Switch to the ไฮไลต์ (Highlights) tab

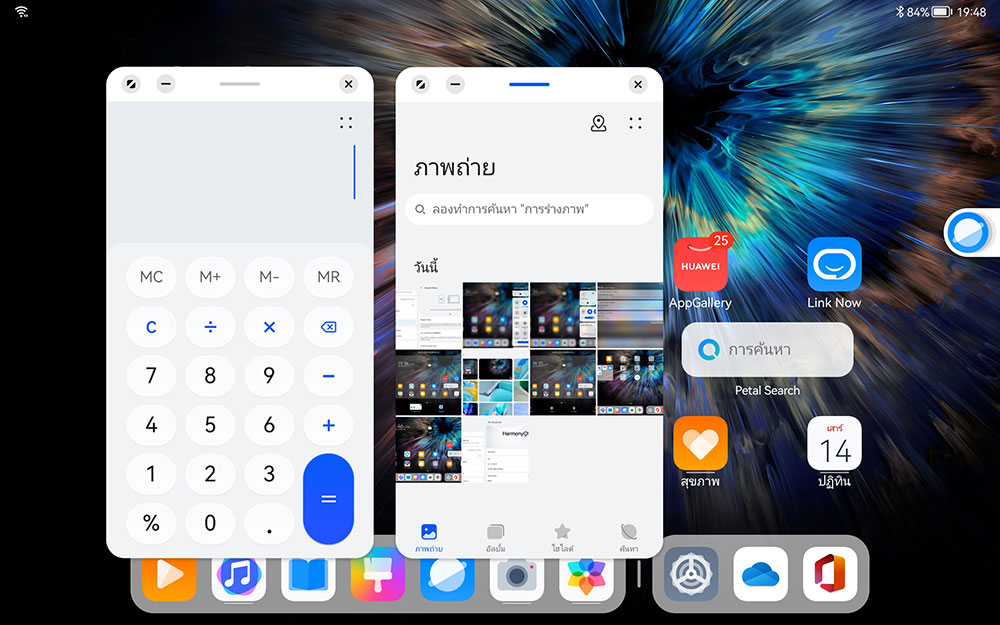(562, 537)
